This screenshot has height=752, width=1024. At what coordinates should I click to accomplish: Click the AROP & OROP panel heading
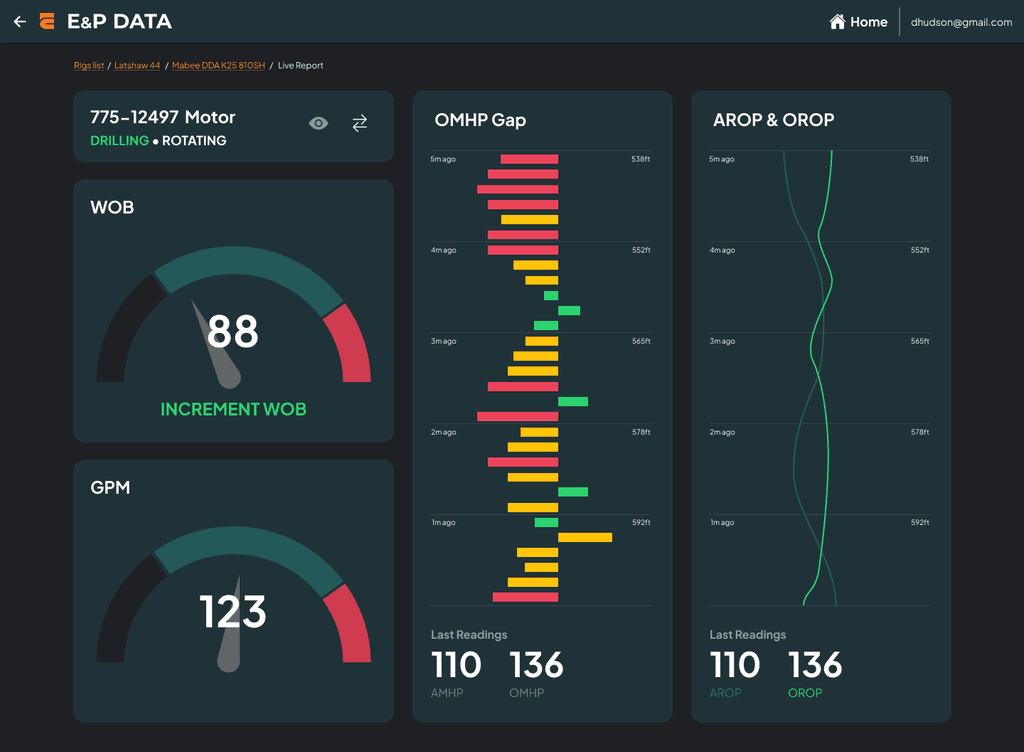(x=773, y=120)
